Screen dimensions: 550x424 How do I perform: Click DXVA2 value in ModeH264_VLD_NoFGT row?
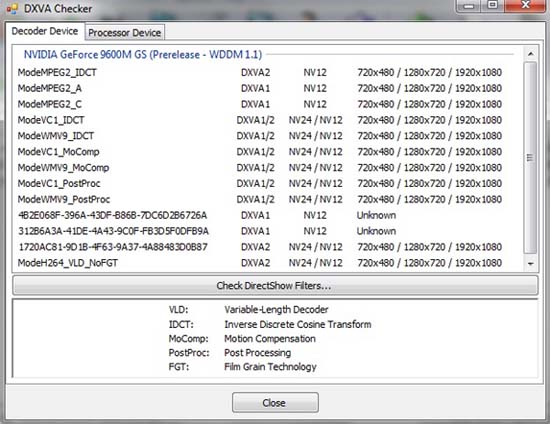point(255,263)
